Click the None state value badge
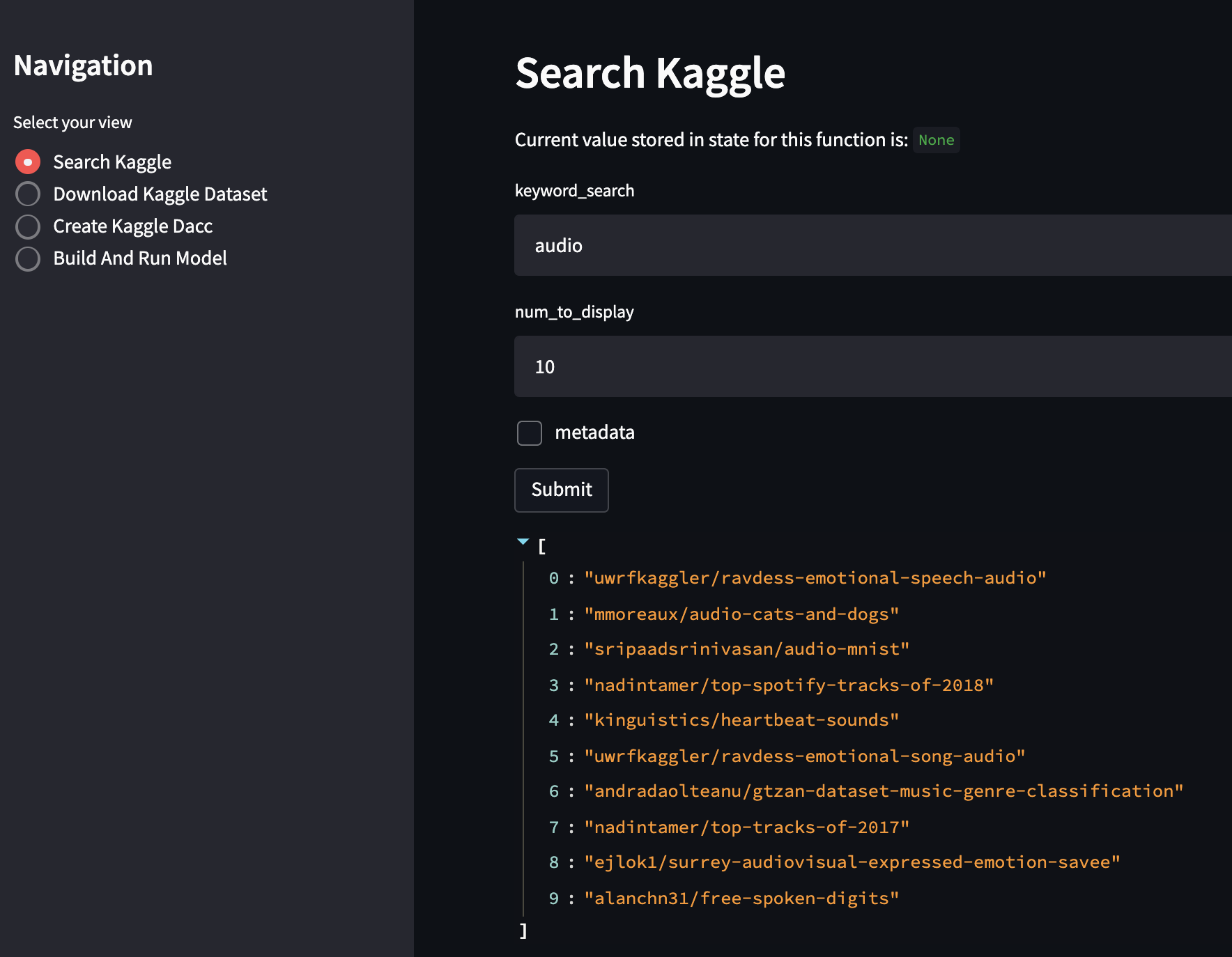The image size is (1232, 957). 936,140
